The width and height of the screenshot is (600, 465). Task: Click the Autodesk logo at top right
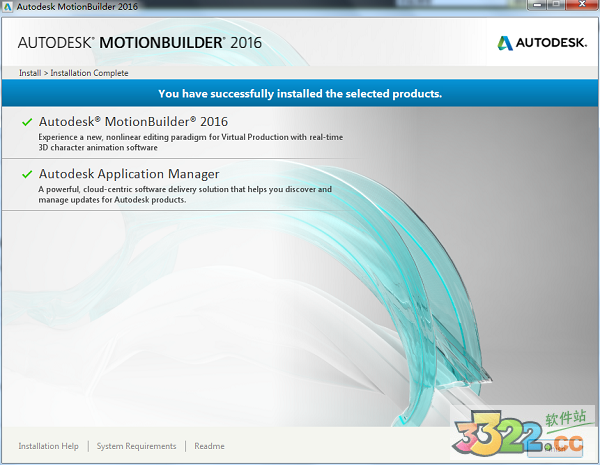click(x=542, y=43)
